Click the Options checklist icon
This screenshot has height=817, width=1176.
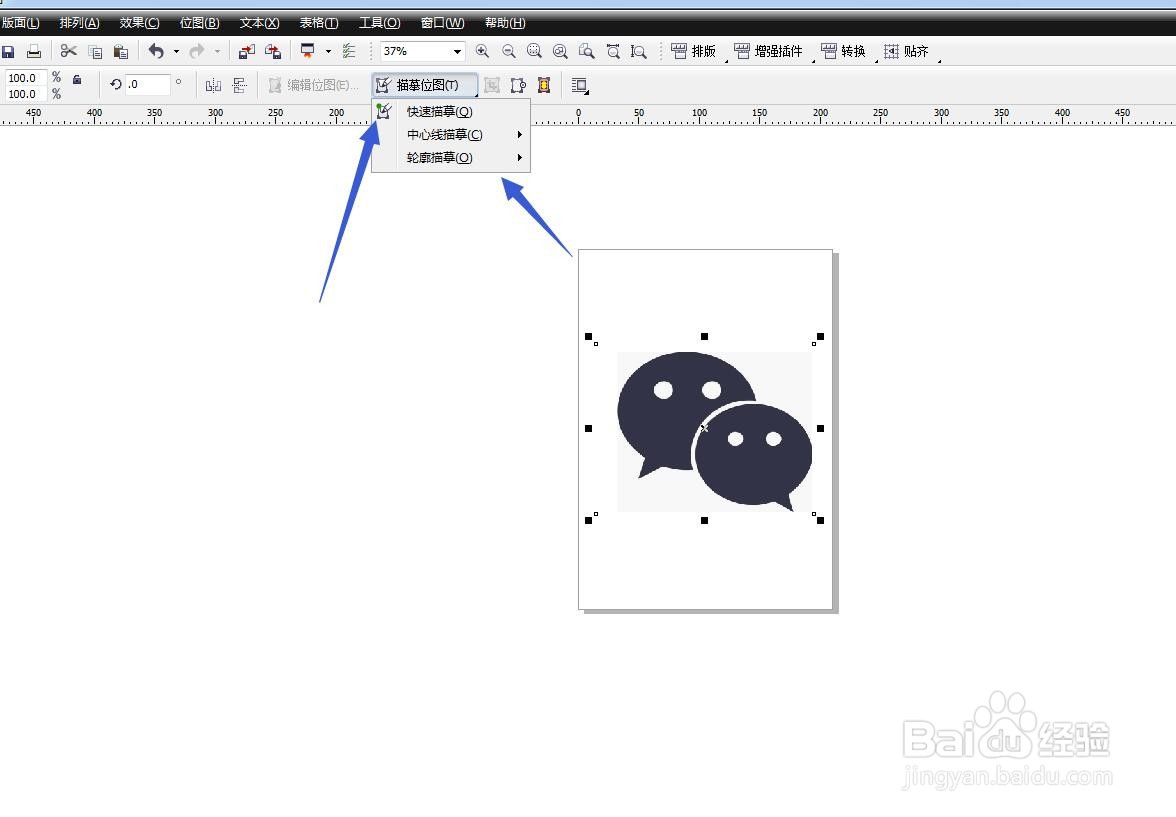click(x=349, y=51)
